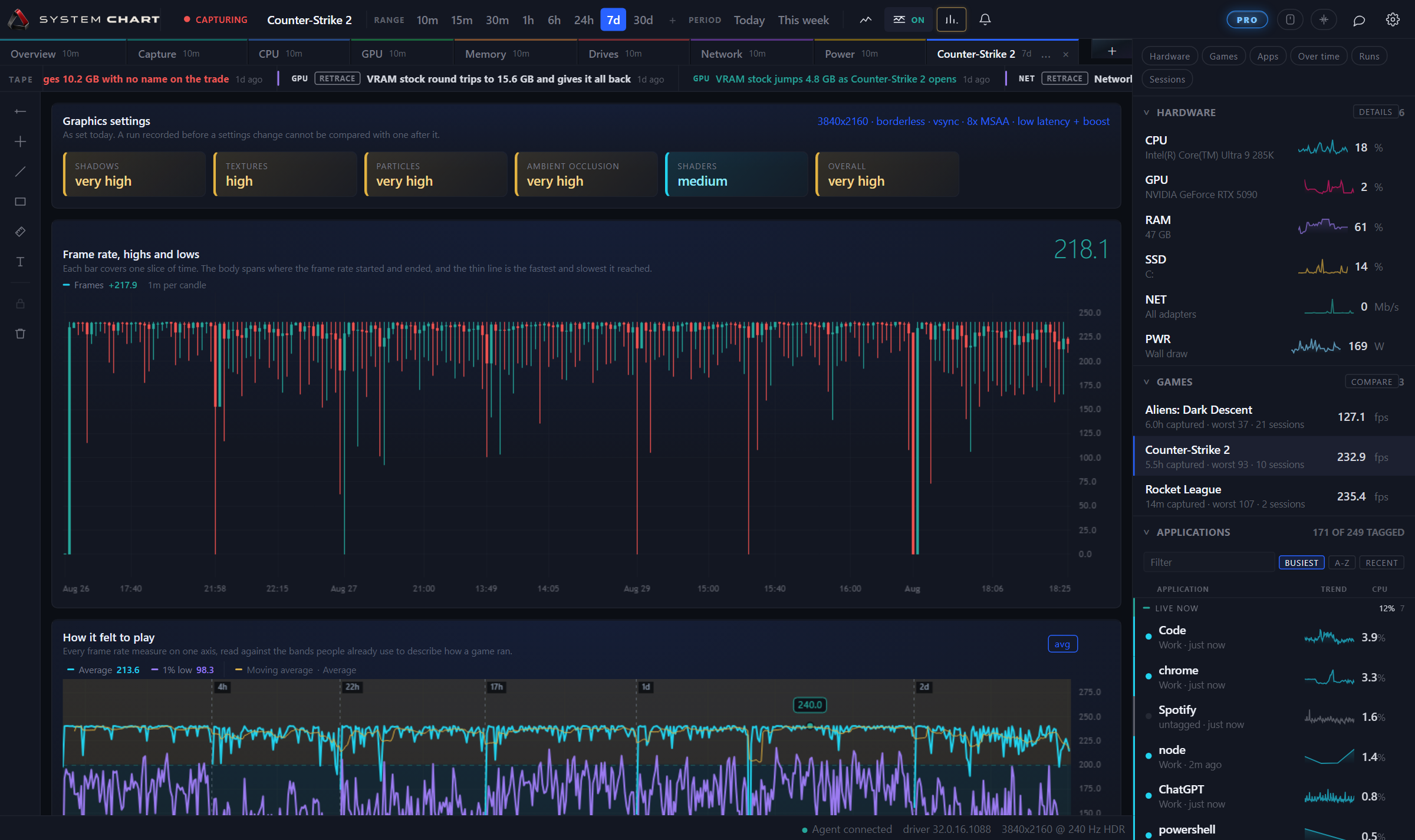Viewport: 1415px width, 840px height.
Task: Add a custom range with plus icon
Action: pyautogui.click(x=672, y=20)
